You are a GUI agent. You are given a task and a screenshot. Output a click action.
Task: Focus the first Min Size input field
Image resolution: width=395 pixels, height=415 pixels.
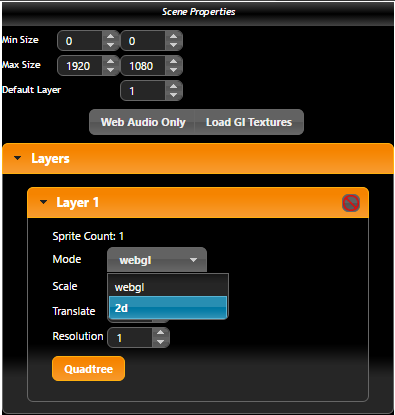(80, 41)
